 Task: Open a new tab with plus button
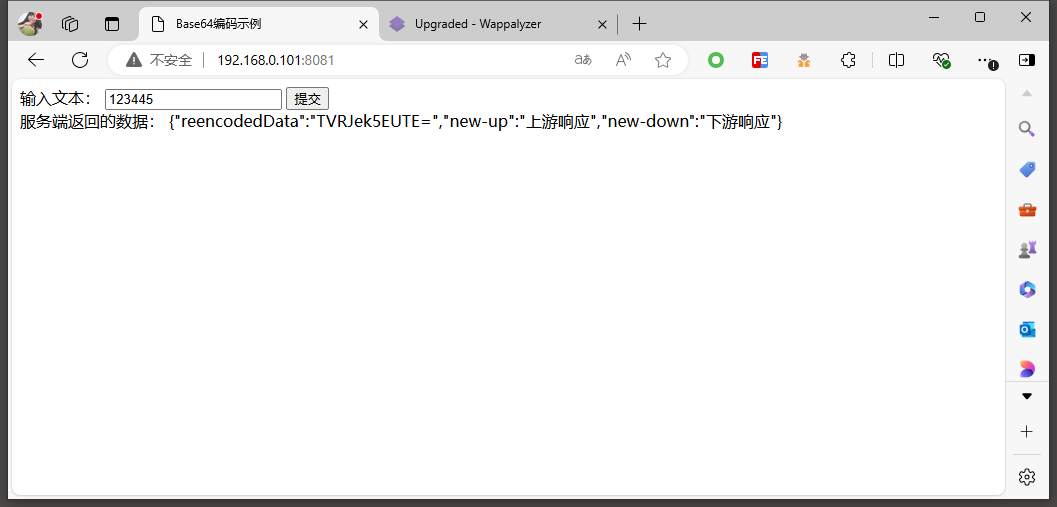tap(639, 24)
